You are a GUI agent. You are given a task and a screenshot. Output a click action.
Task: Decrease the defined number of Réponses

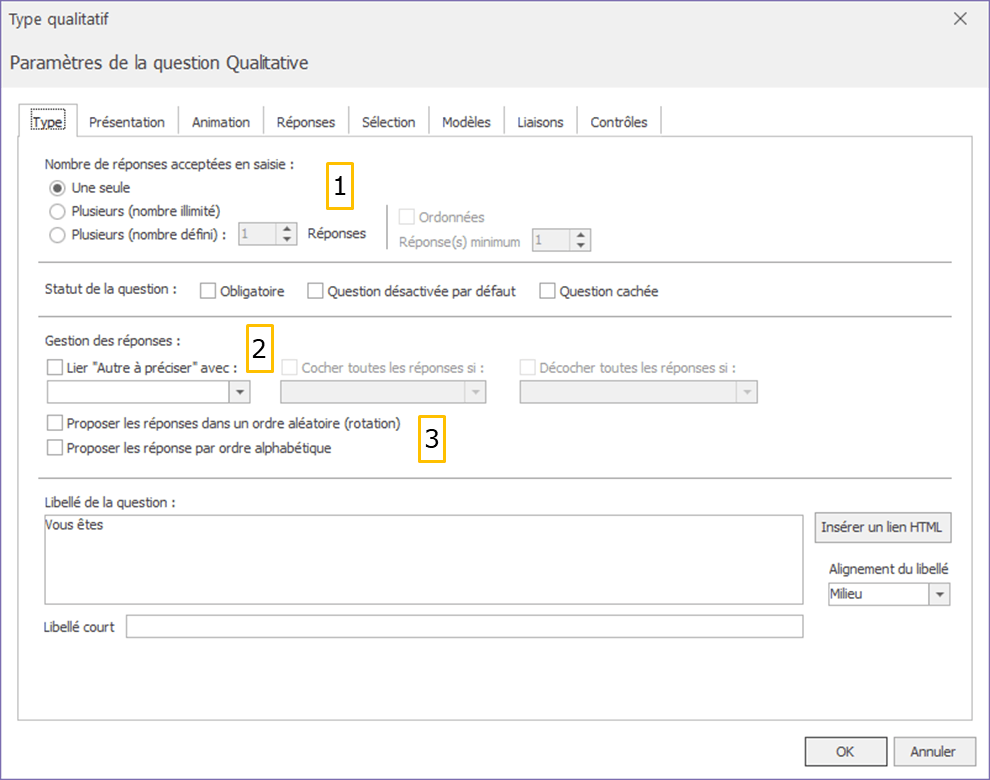[x=287, y=239]
